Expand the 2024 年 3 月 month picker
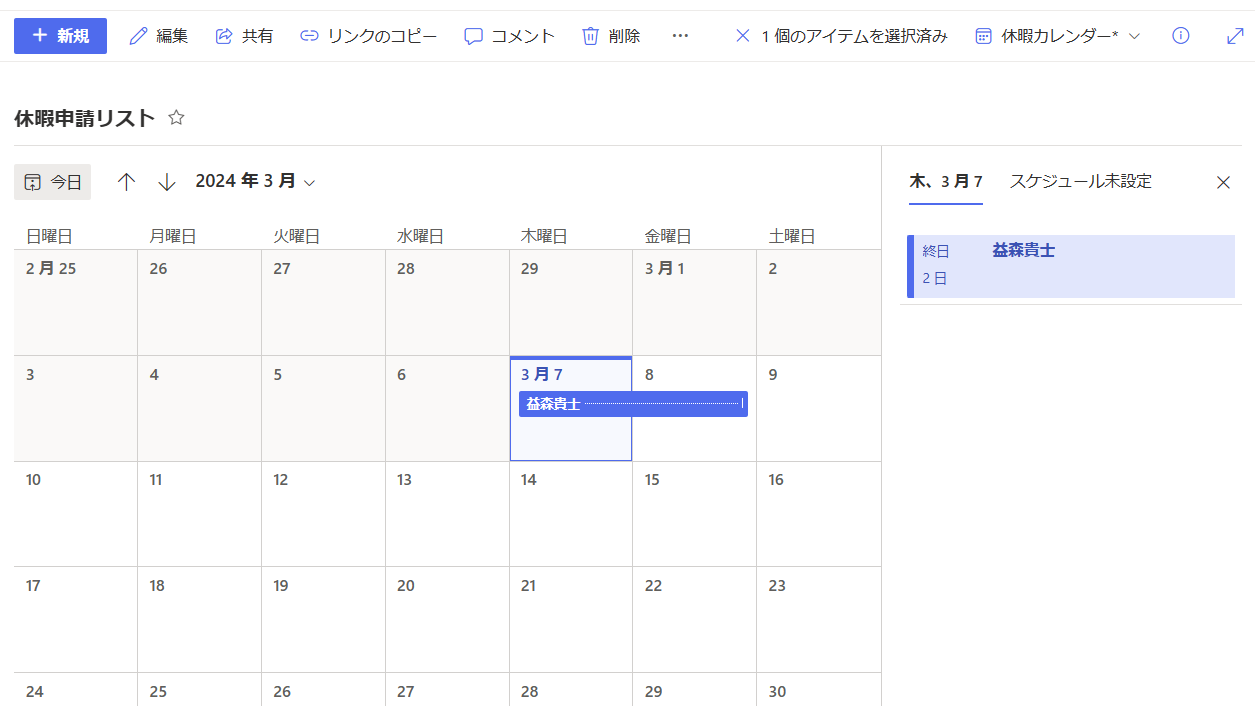1255x706 pixels. click(255, 181)
